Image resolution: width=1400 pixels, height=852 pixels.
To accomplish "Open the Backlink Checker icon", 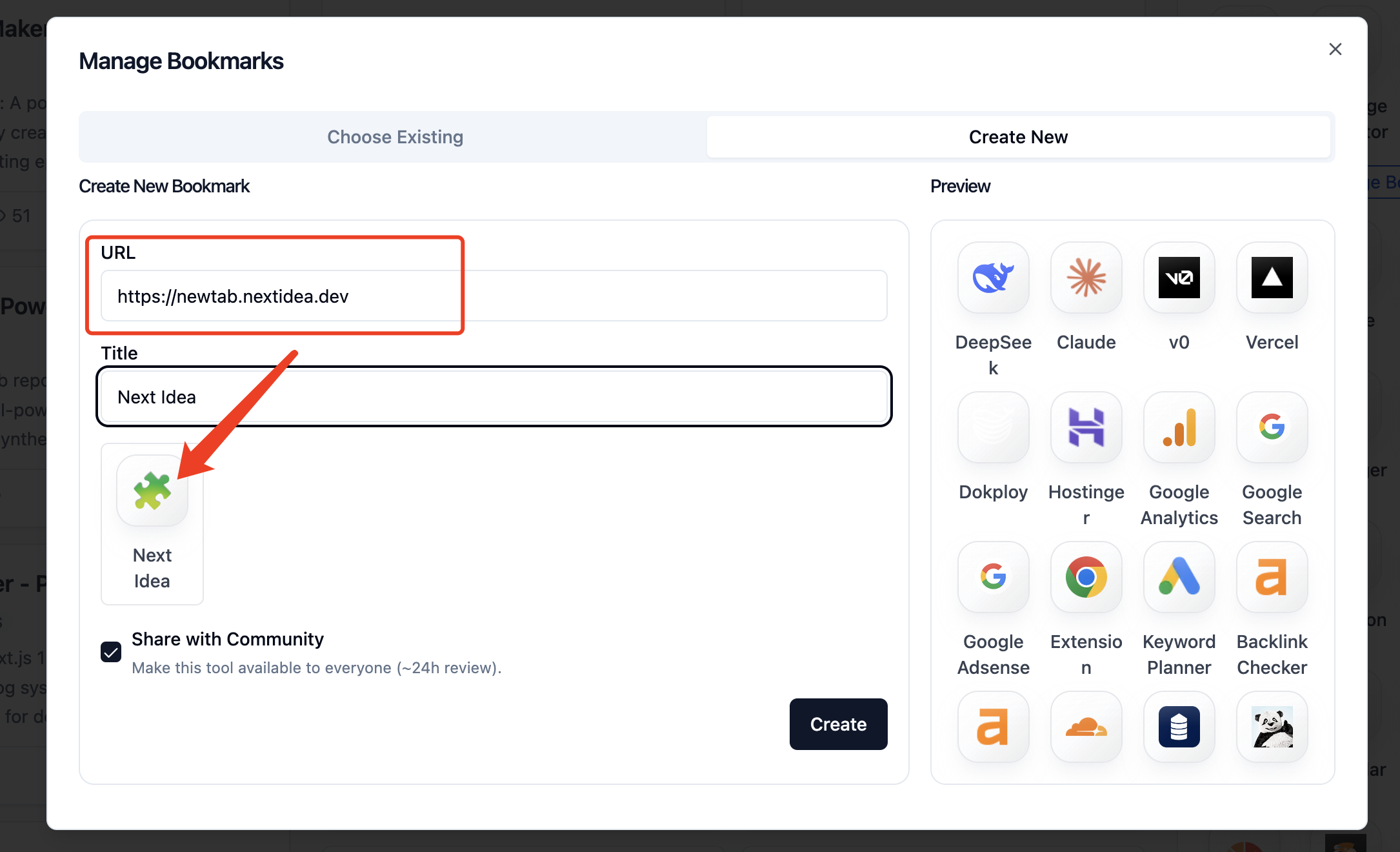I will pos(1272,577).
